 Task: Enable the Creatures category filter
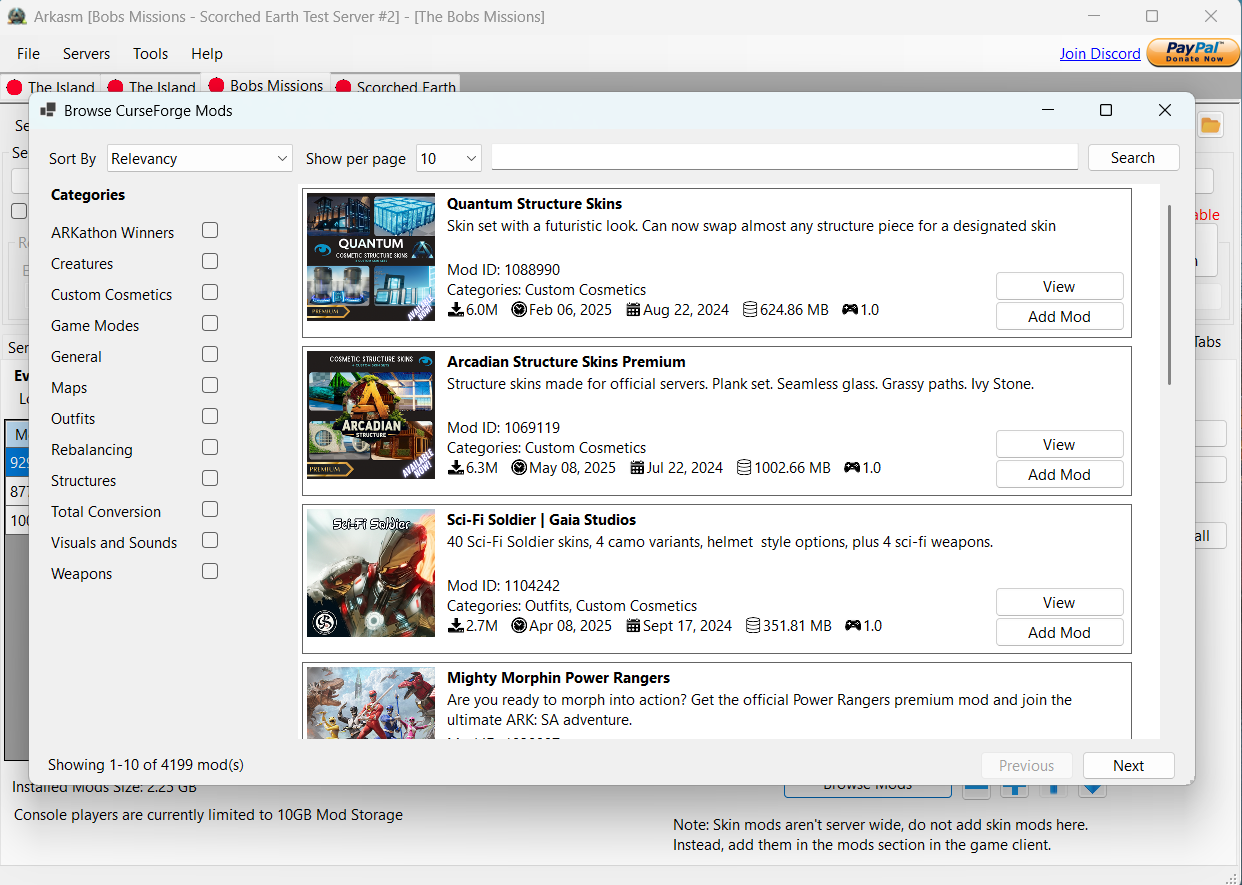point(210,262)
